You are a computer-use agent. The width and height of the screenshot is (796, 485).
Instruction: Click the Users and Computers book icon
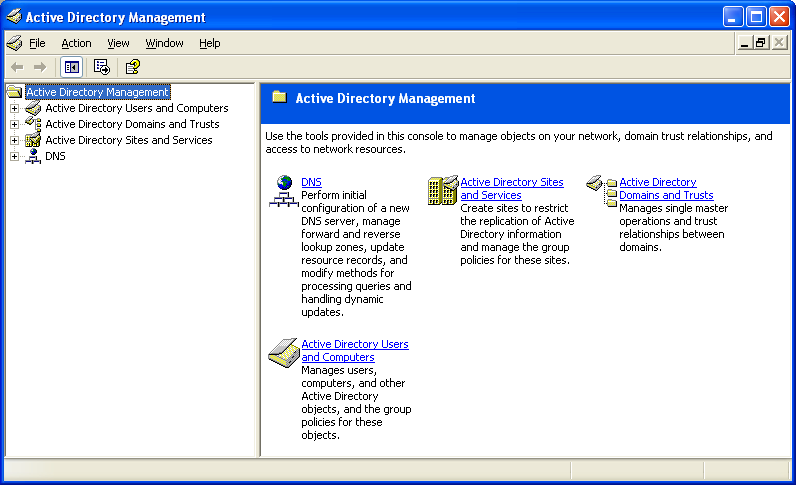tap(284, 353)
